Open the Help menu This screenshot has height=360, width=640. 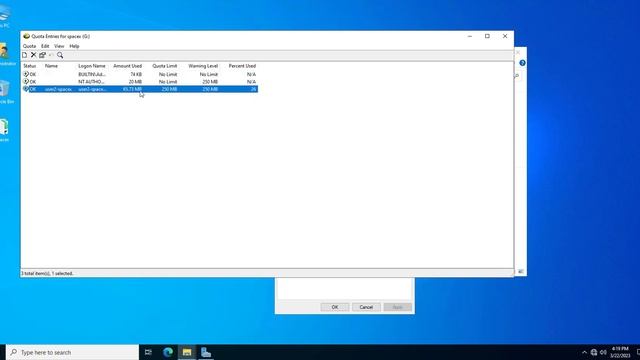coord(74,46)
